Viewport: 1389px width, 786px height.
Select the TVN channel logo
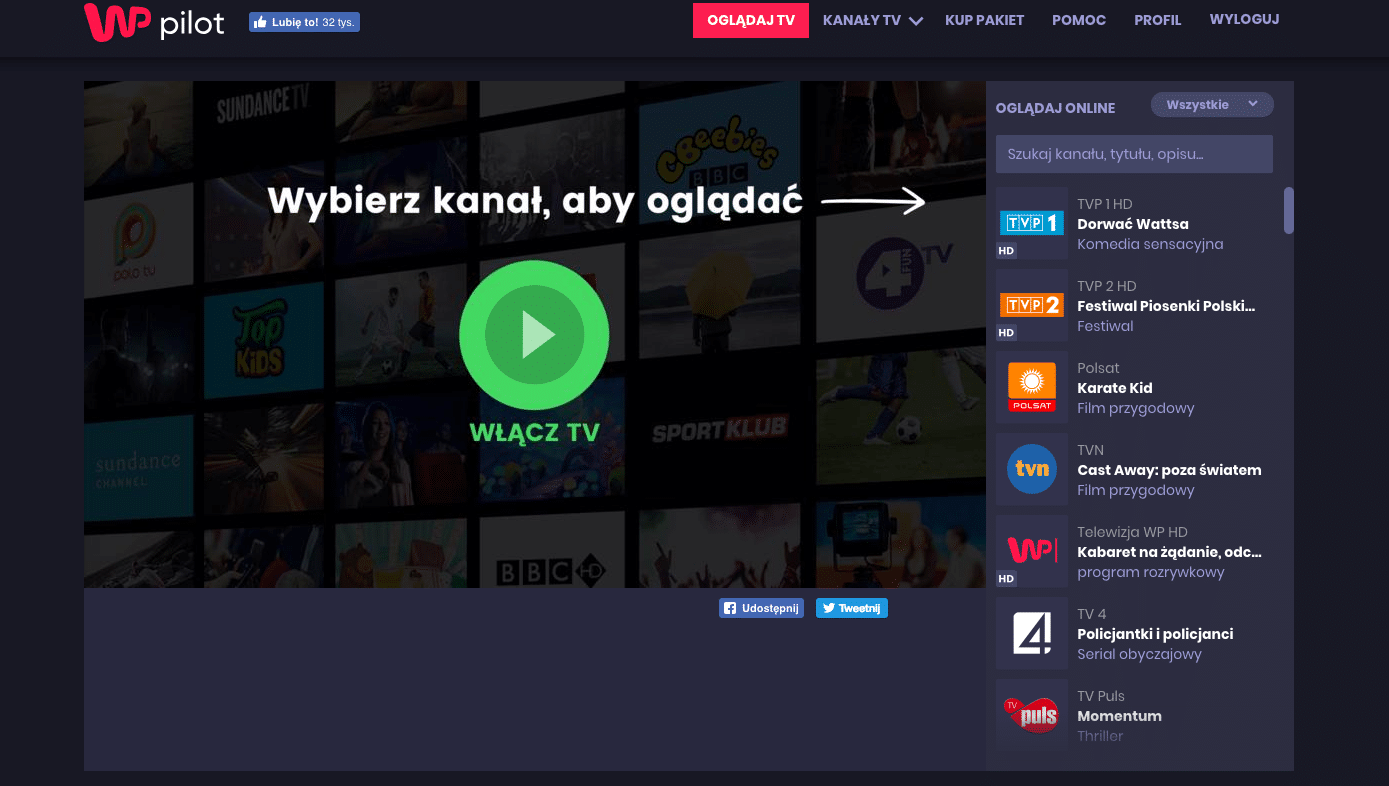click(1032, 469)
